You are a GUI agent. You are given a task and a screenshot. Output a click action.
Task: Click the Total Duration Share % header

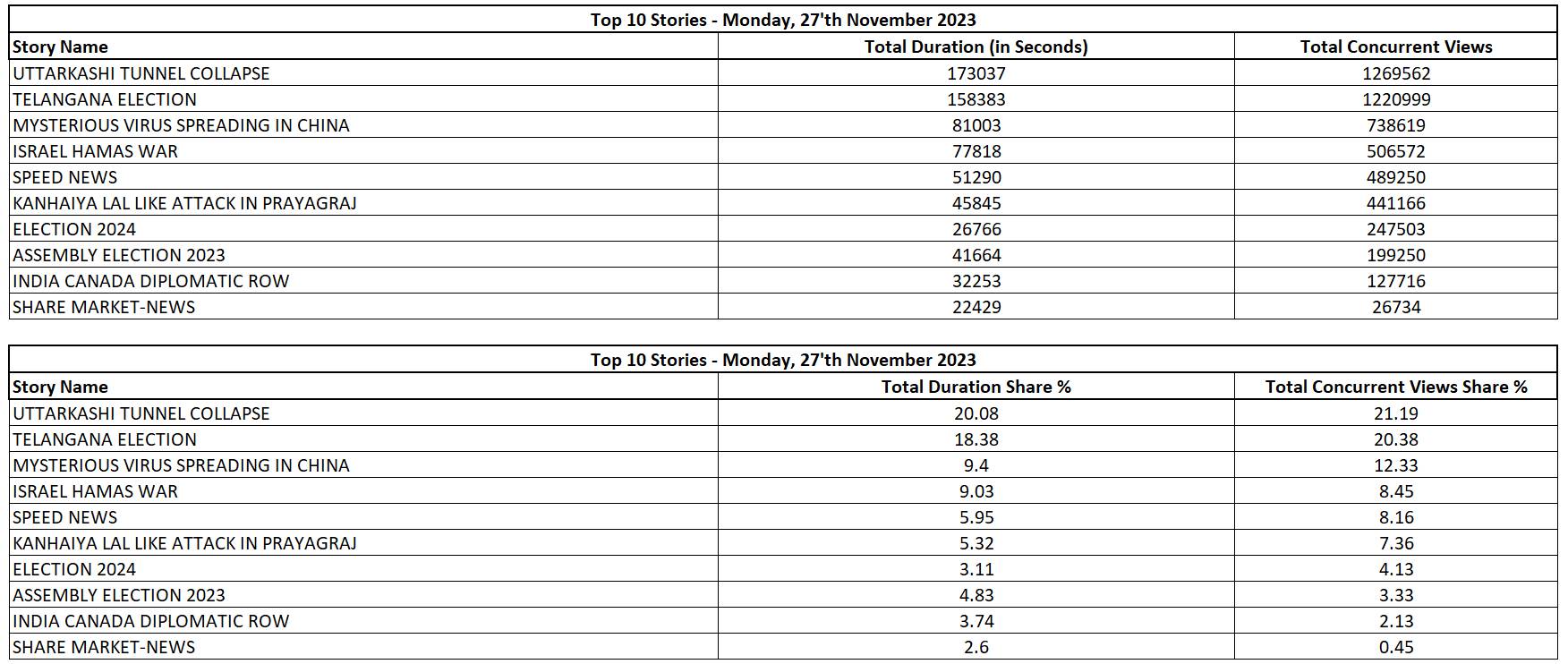(976, 387)
